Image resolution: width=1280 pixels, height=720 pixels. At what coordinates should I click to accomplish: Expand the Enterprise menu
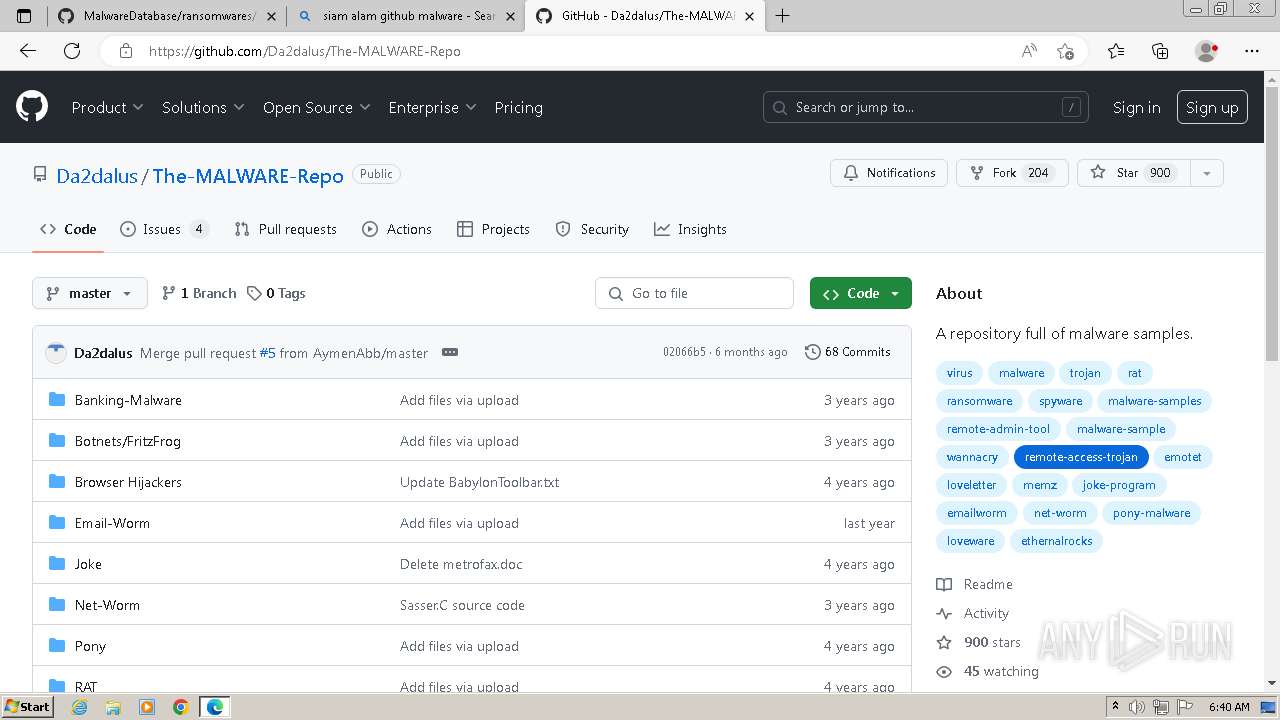[x=432, y=107]
